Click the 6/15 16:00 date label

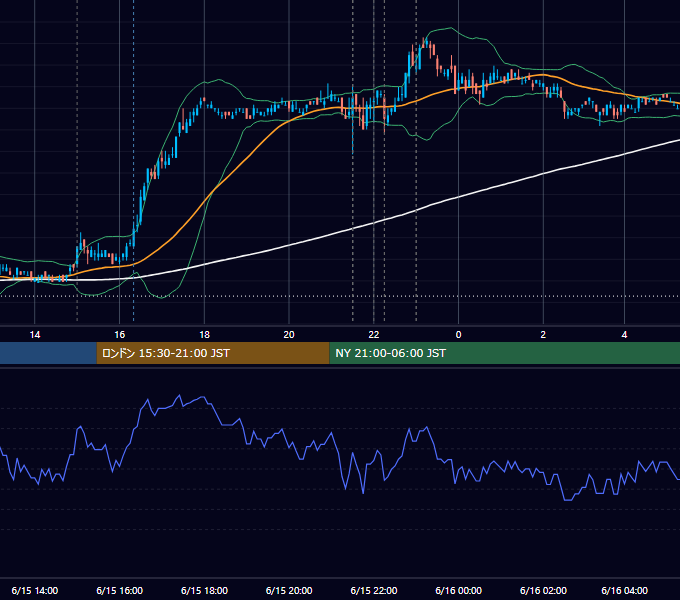tap(119, 590)
